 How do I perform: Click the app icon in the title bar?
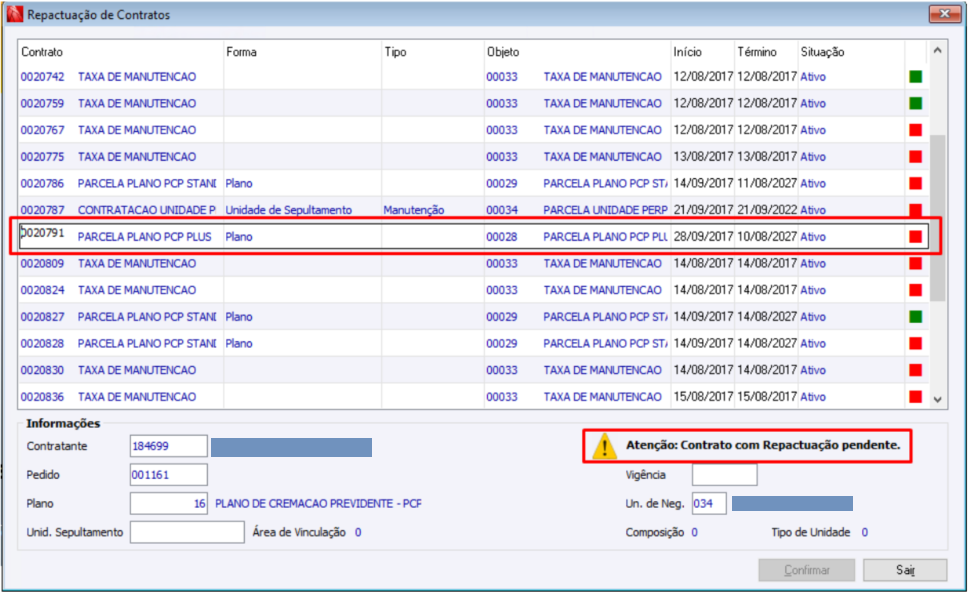point(15,14)
